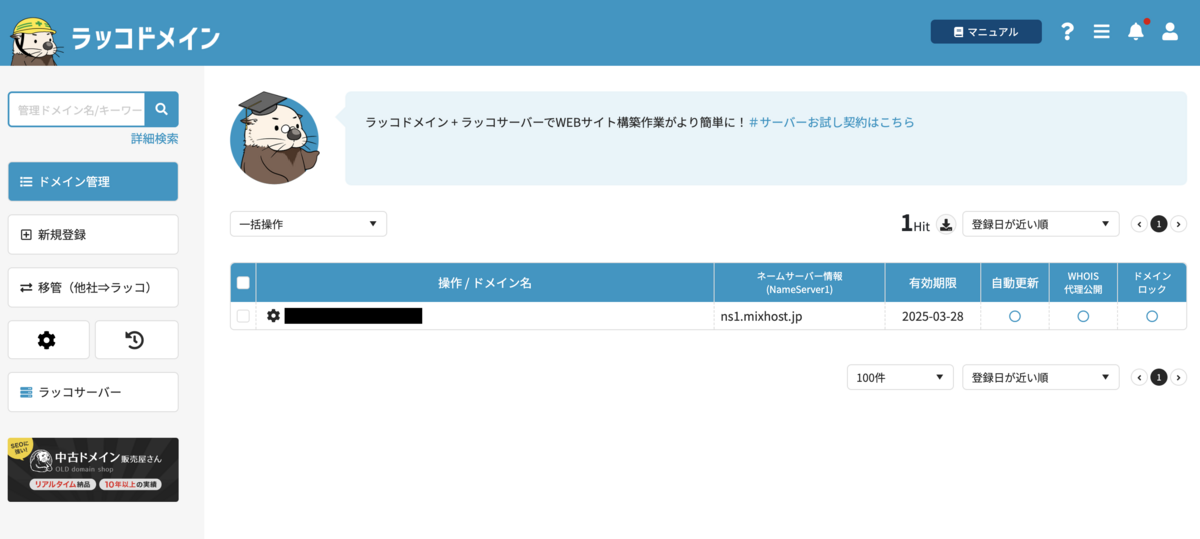Click WHOIS代理公開 column header

[1083, 283]
